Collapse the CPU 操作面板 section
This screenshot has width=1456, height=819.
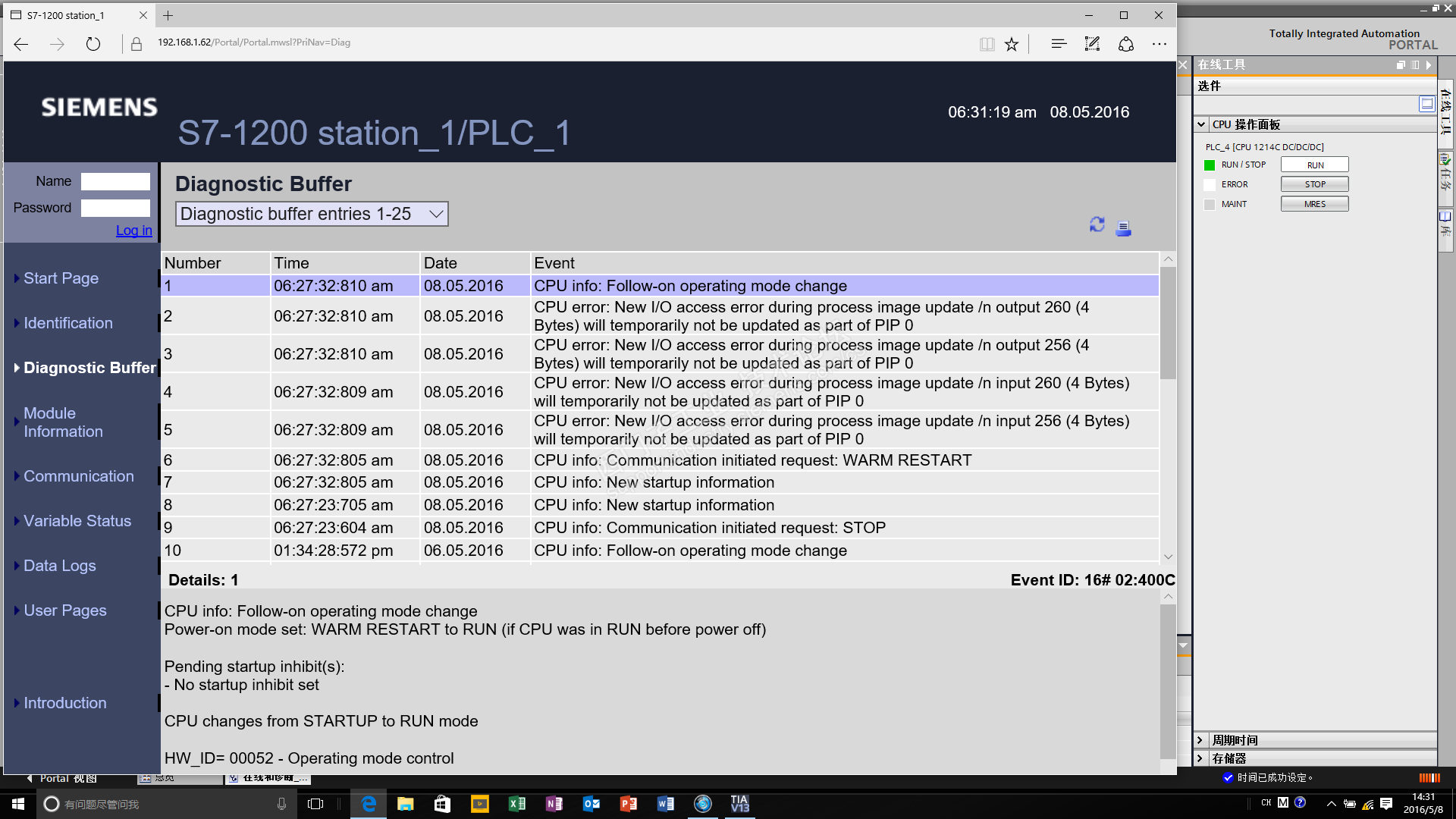(1201, 124)
